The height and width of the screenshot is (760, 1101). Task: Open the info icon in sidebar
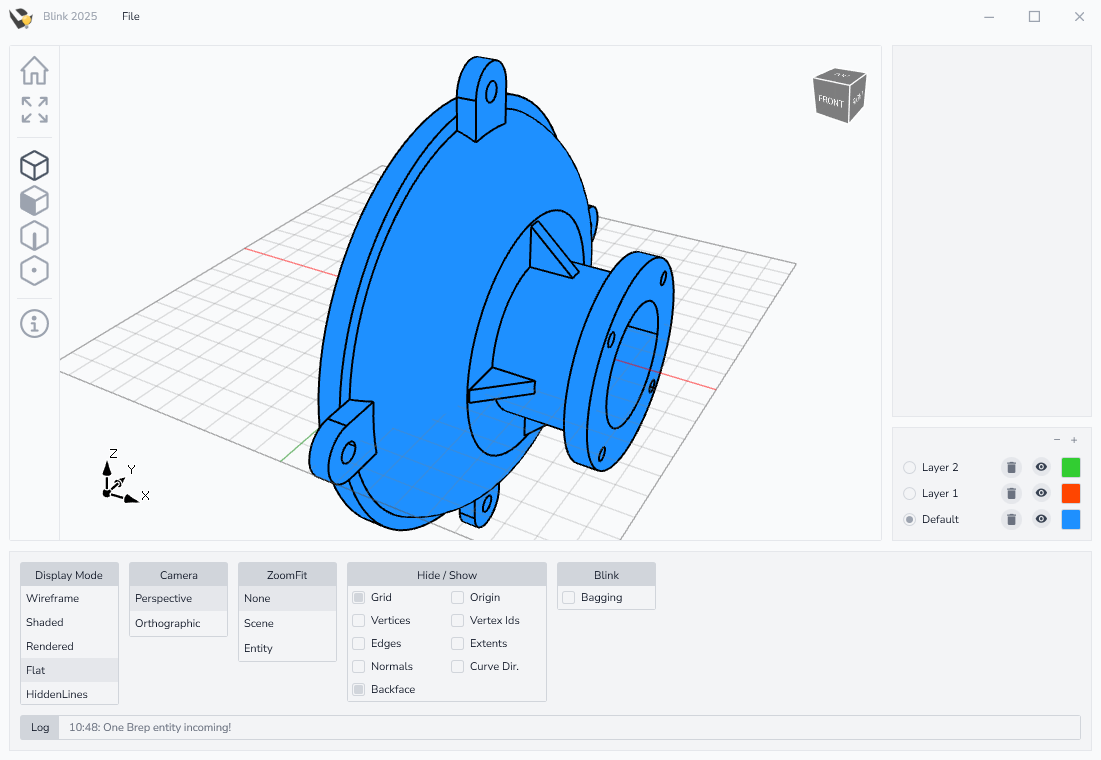[x=34, y=323]
